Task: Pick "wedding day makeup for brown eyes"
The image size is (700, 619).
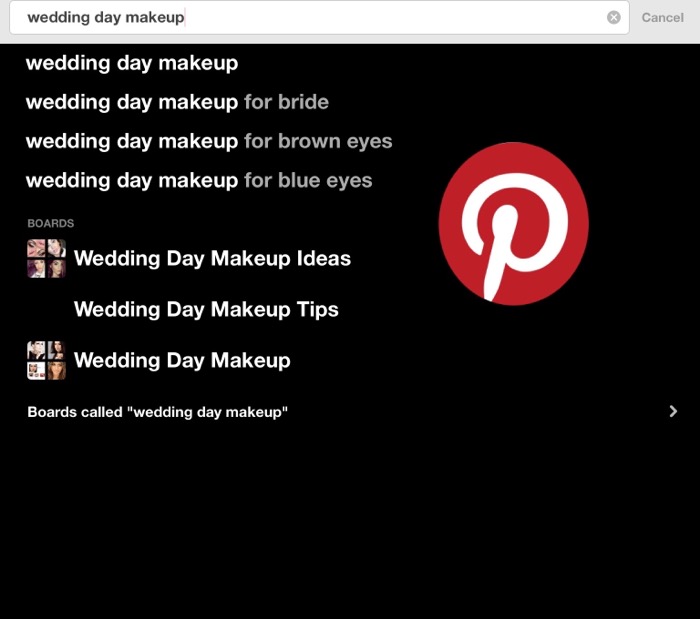Action: pyautogui.click(x=209, y=141)
